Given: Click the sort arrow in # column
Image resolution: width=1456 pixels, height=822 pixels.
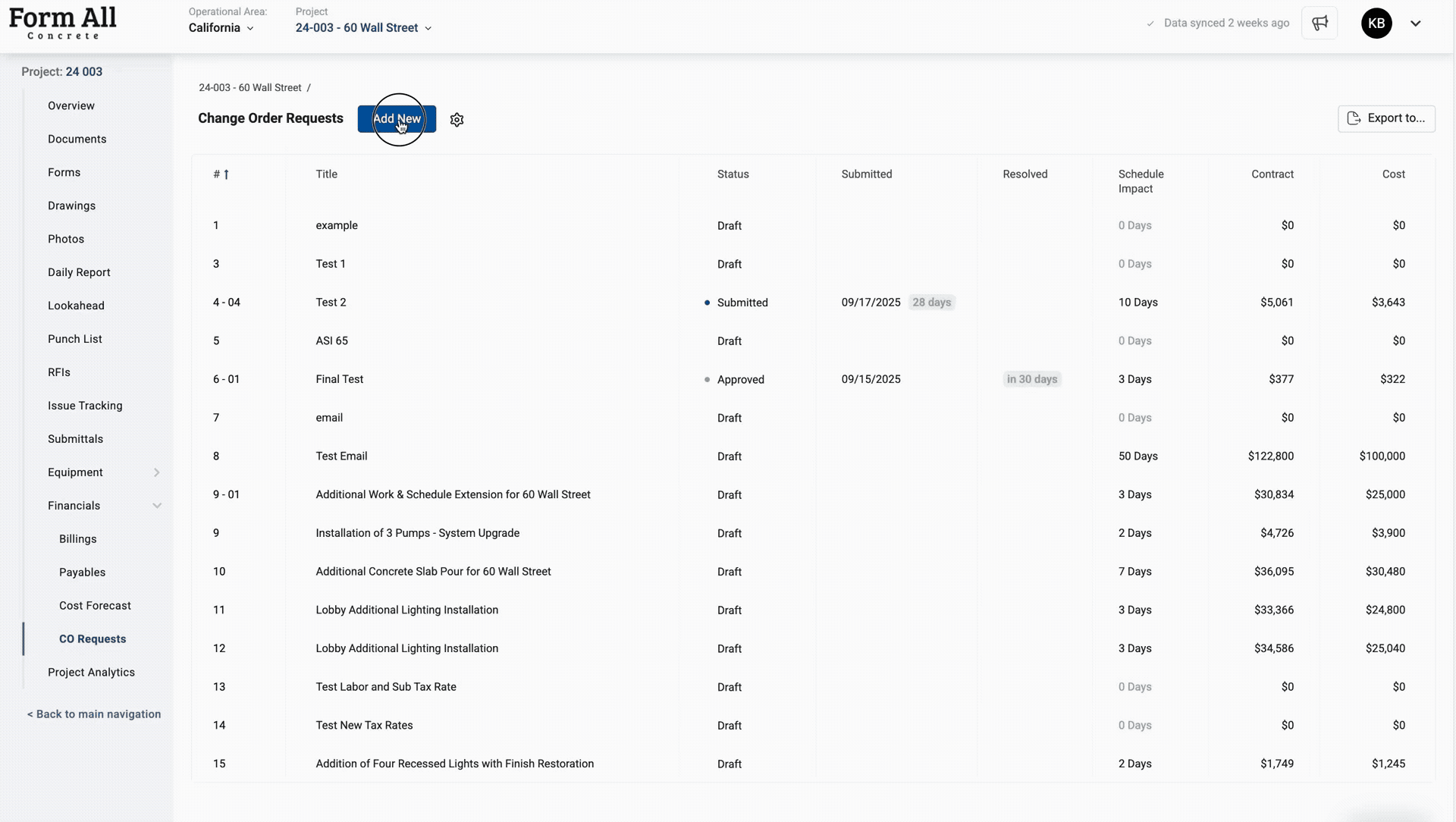Looking at the screenshot, I should (x=226, y=174).
